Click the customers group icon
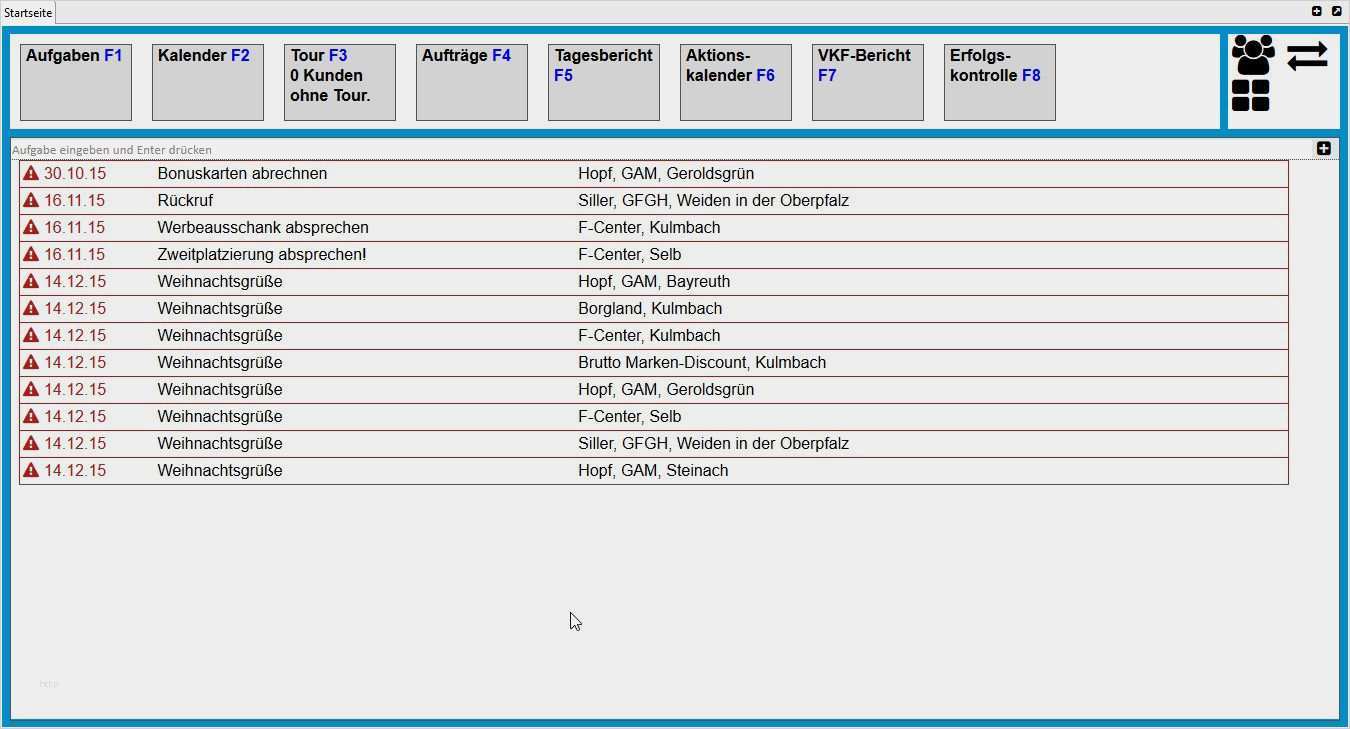 tap(1253, 55)
